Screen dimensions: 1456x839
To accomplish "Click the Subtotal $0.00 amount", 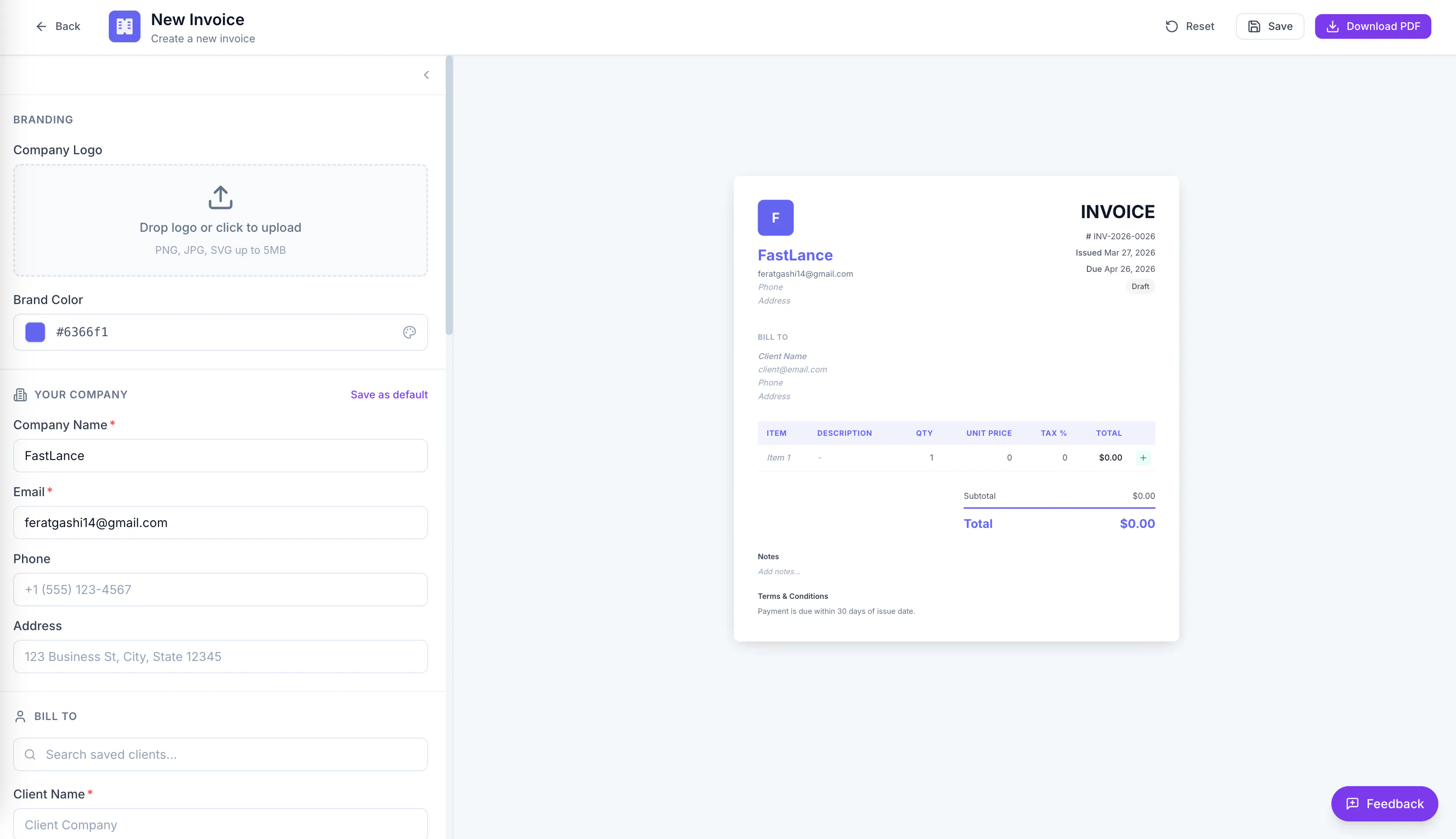I will coord(1143,496).
